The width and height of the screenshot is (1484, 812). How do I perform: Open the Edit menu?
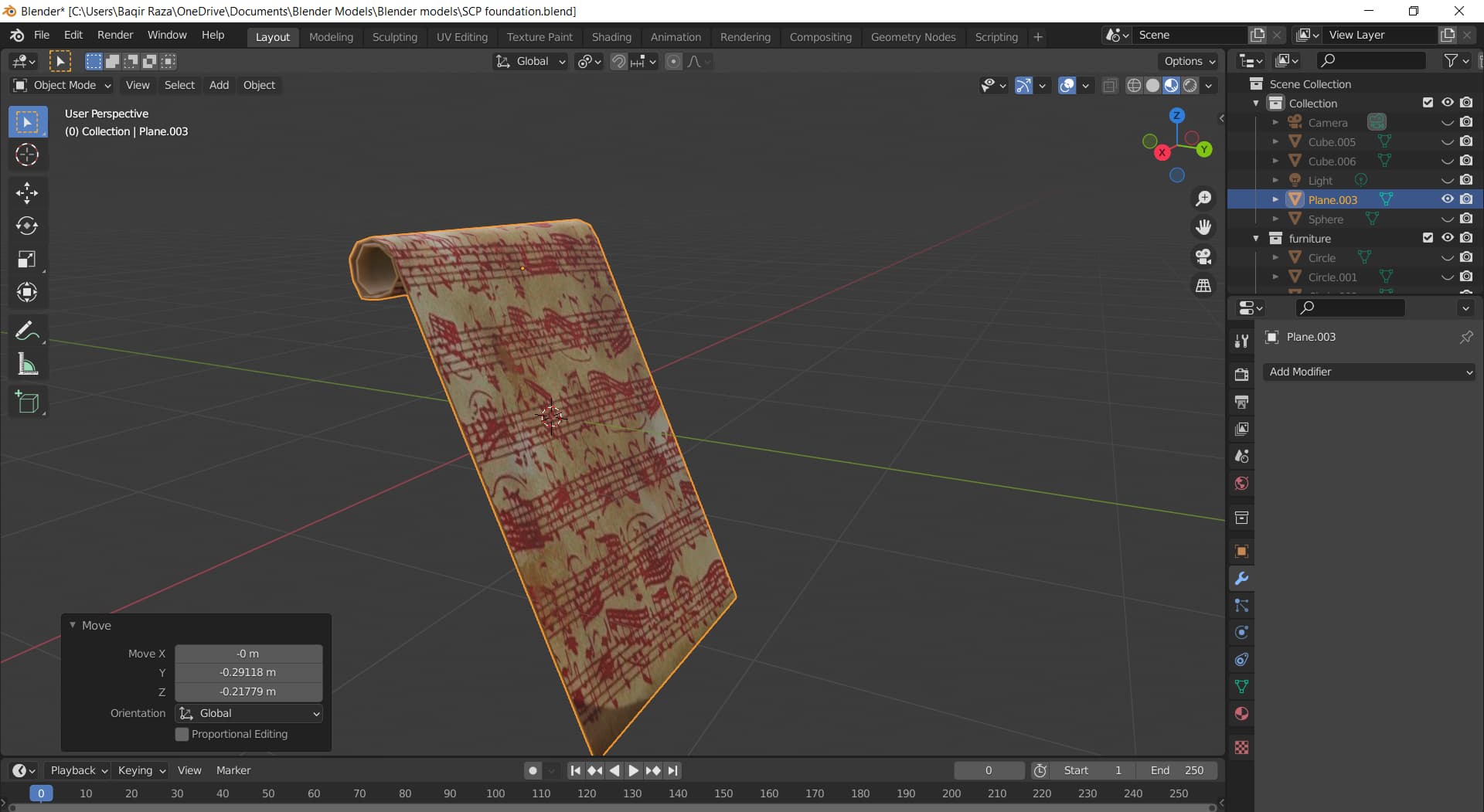tap(72, 35)
